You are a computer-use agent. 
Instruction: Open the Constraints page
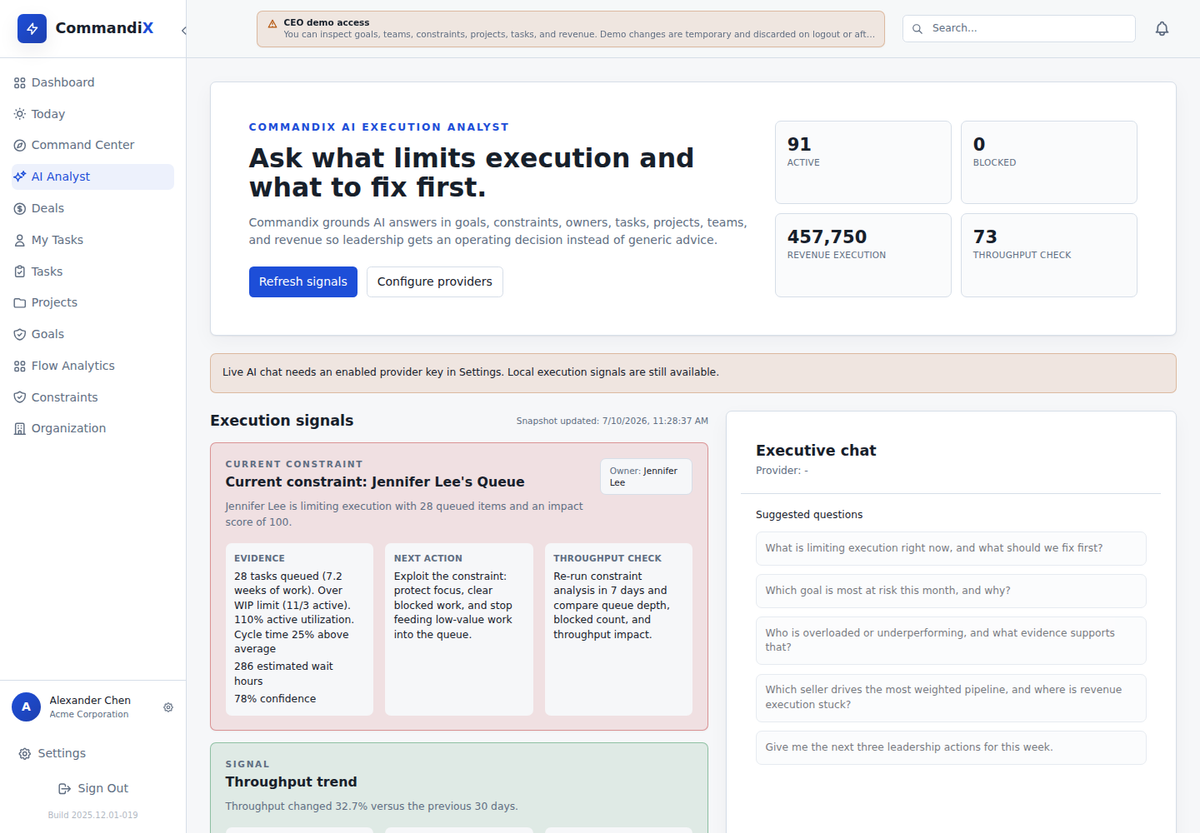click(x=92, y=397)
